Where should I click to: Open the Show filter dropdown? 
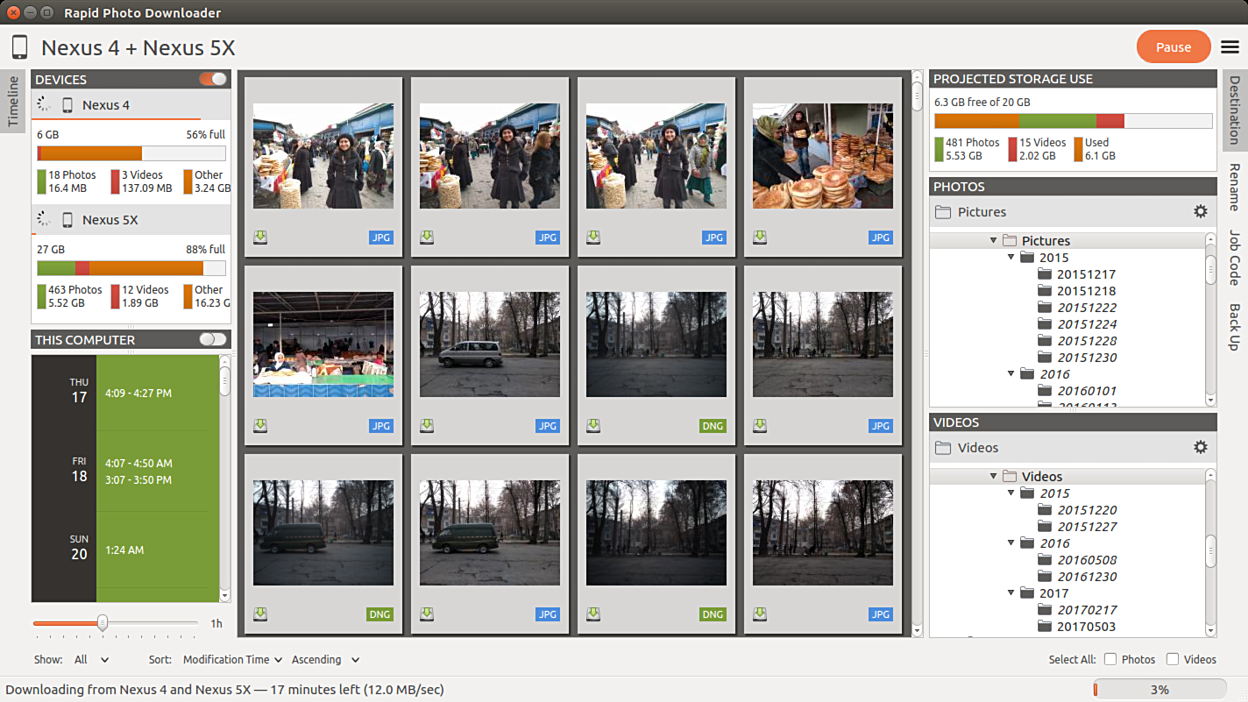tap(91, 660)
